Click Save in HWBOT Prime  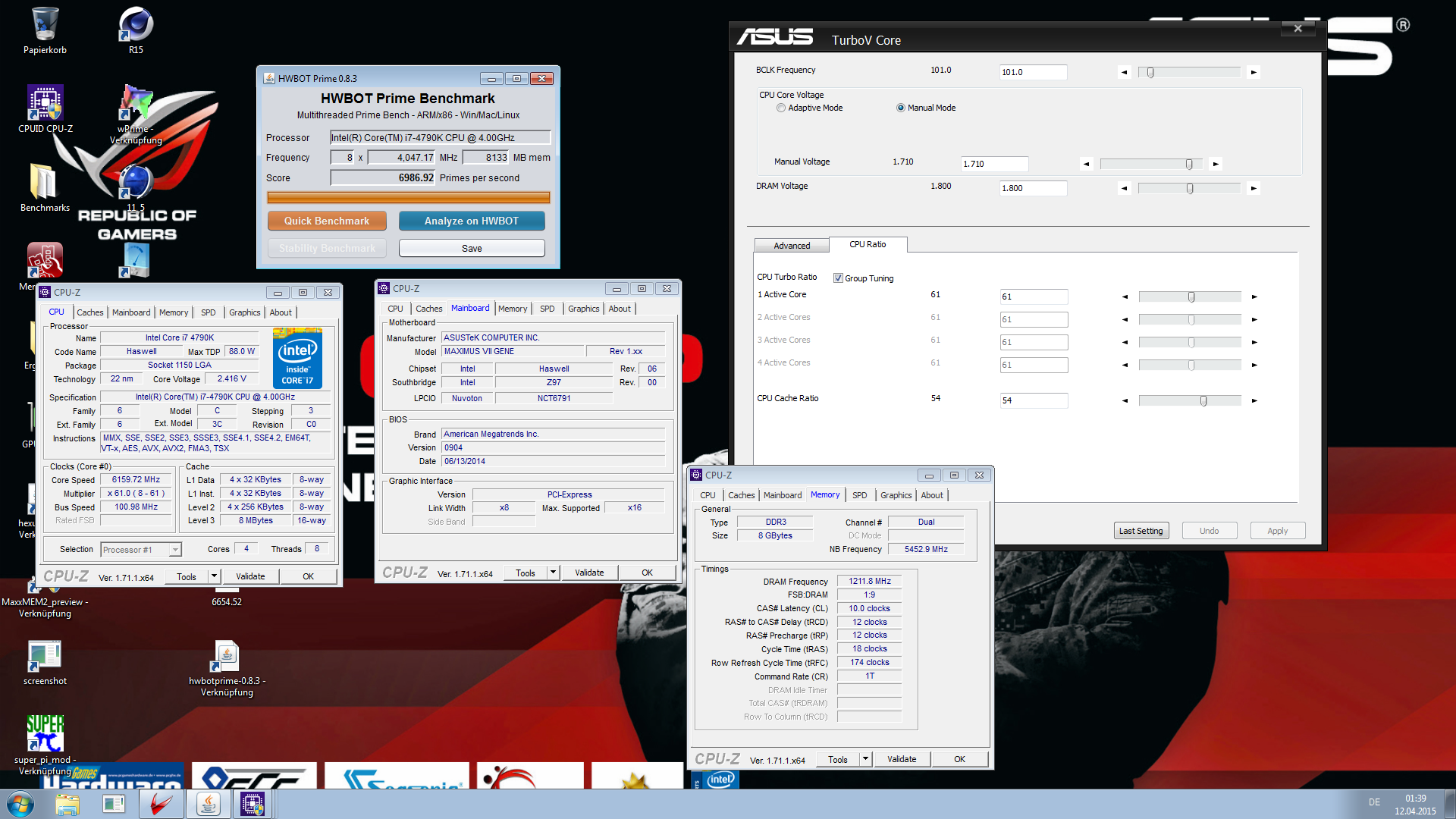[472, 248]
